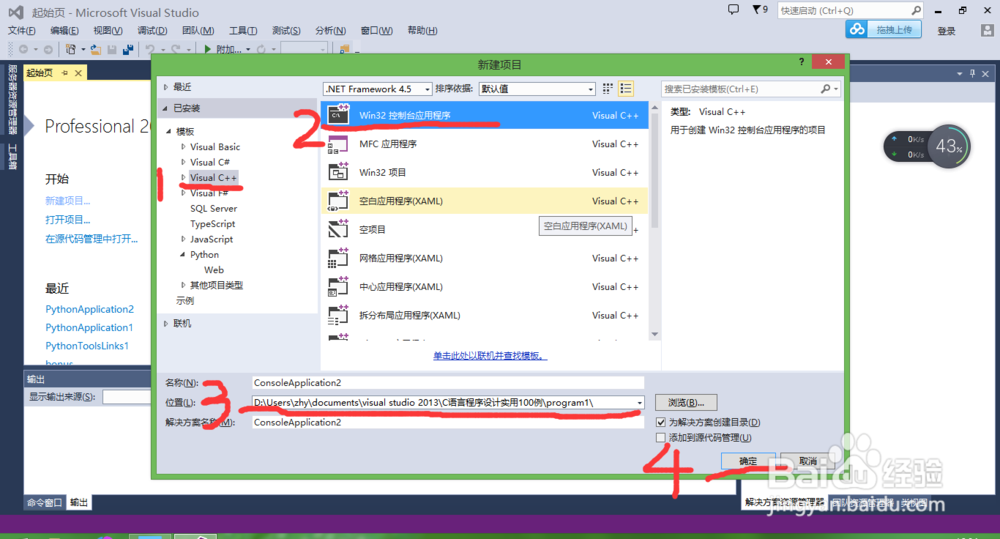Viewport: 1000px width, 539px height.
Task: Open the location path dropdown arrow
Action: click(639, 402)
